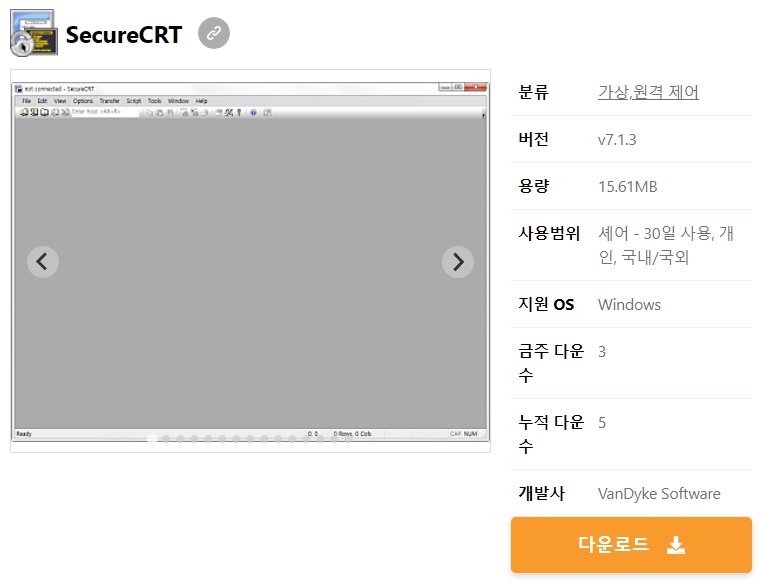Image resolution: width=762 pixels, height=586 pixels.
Task: Click the VanDyke Software developer name
Action: click(659, 494)
